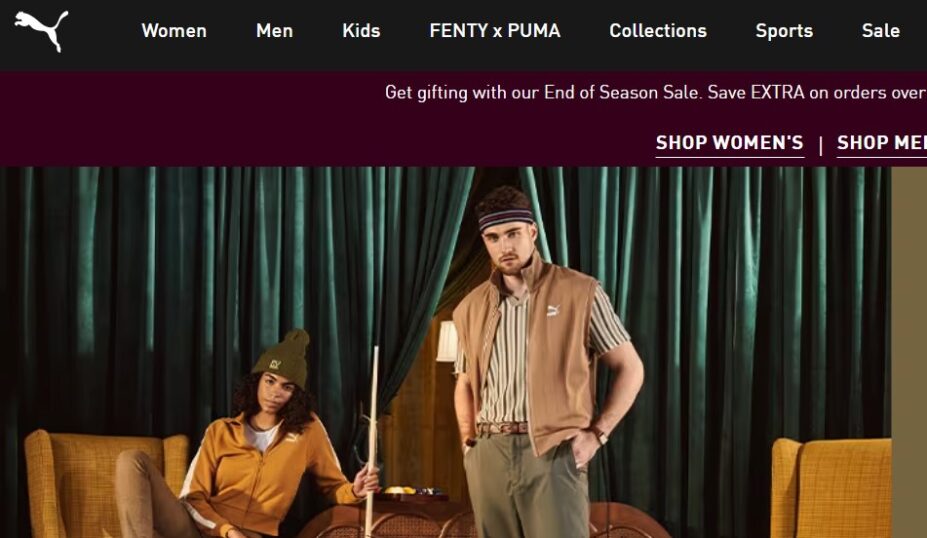
Task: Click the olive next-slide panel at right edge
Action: click(909, 352)
